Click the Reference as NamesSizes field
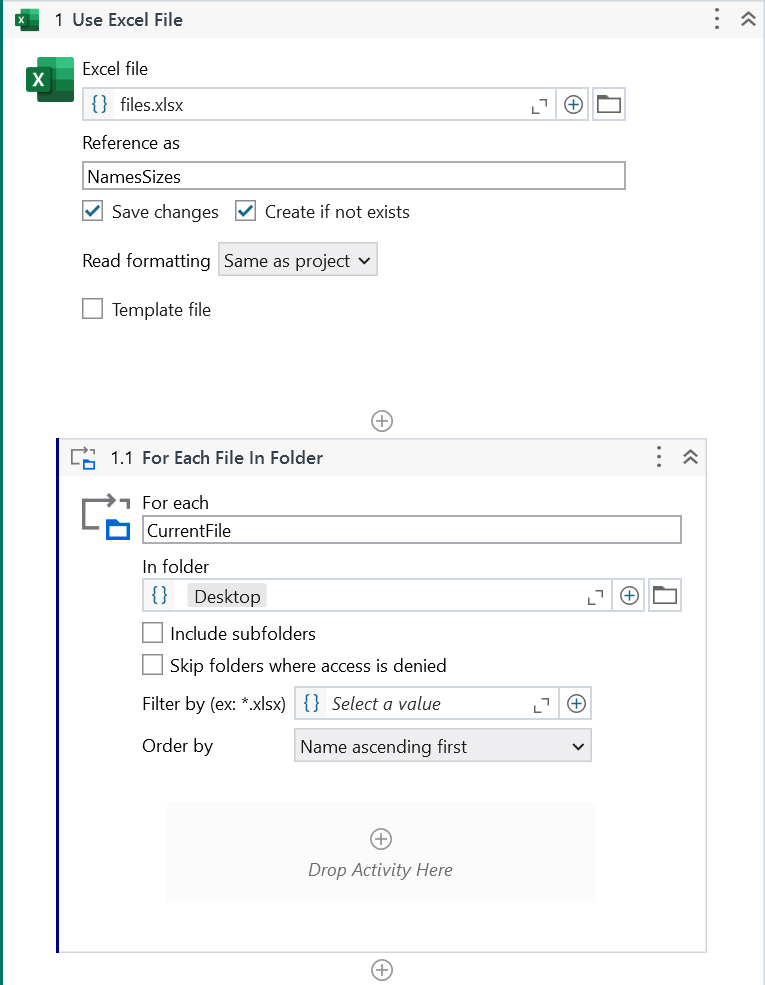The height and width of the screenshot is (985, 765). click(x=354, y=176)
